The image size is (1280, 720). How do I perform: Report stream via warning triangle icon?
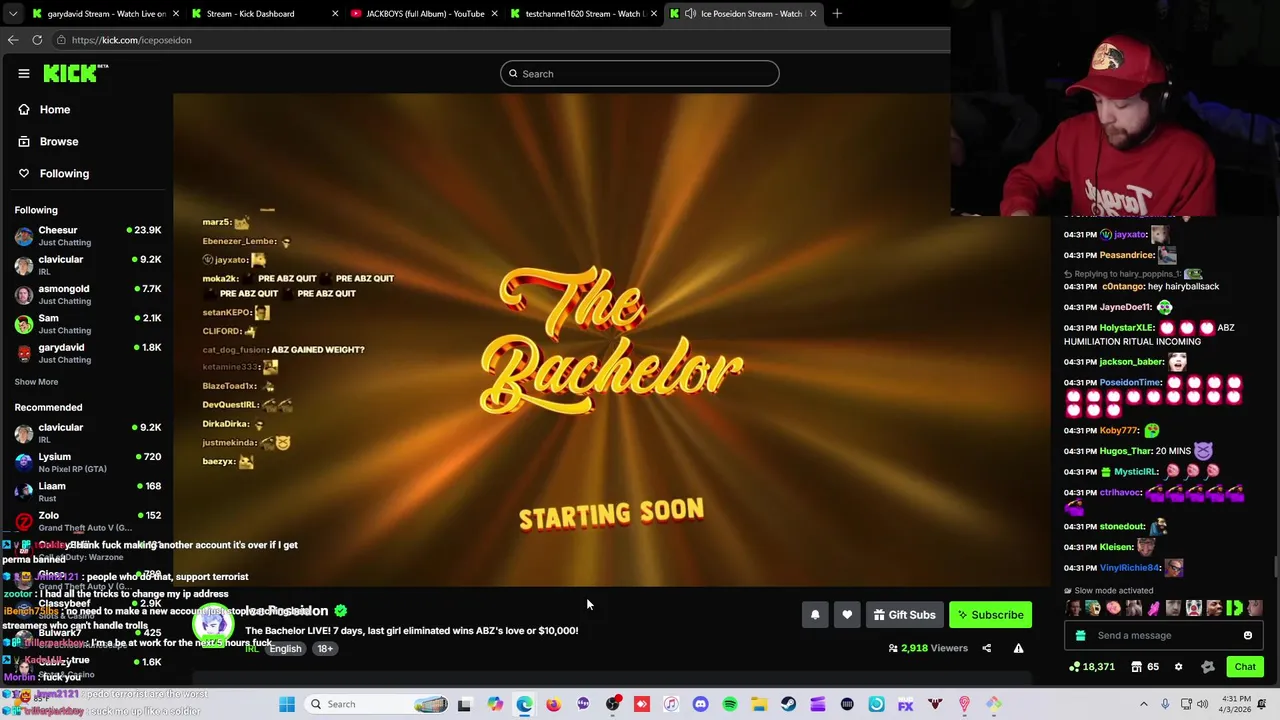[x=1018, y=648]
